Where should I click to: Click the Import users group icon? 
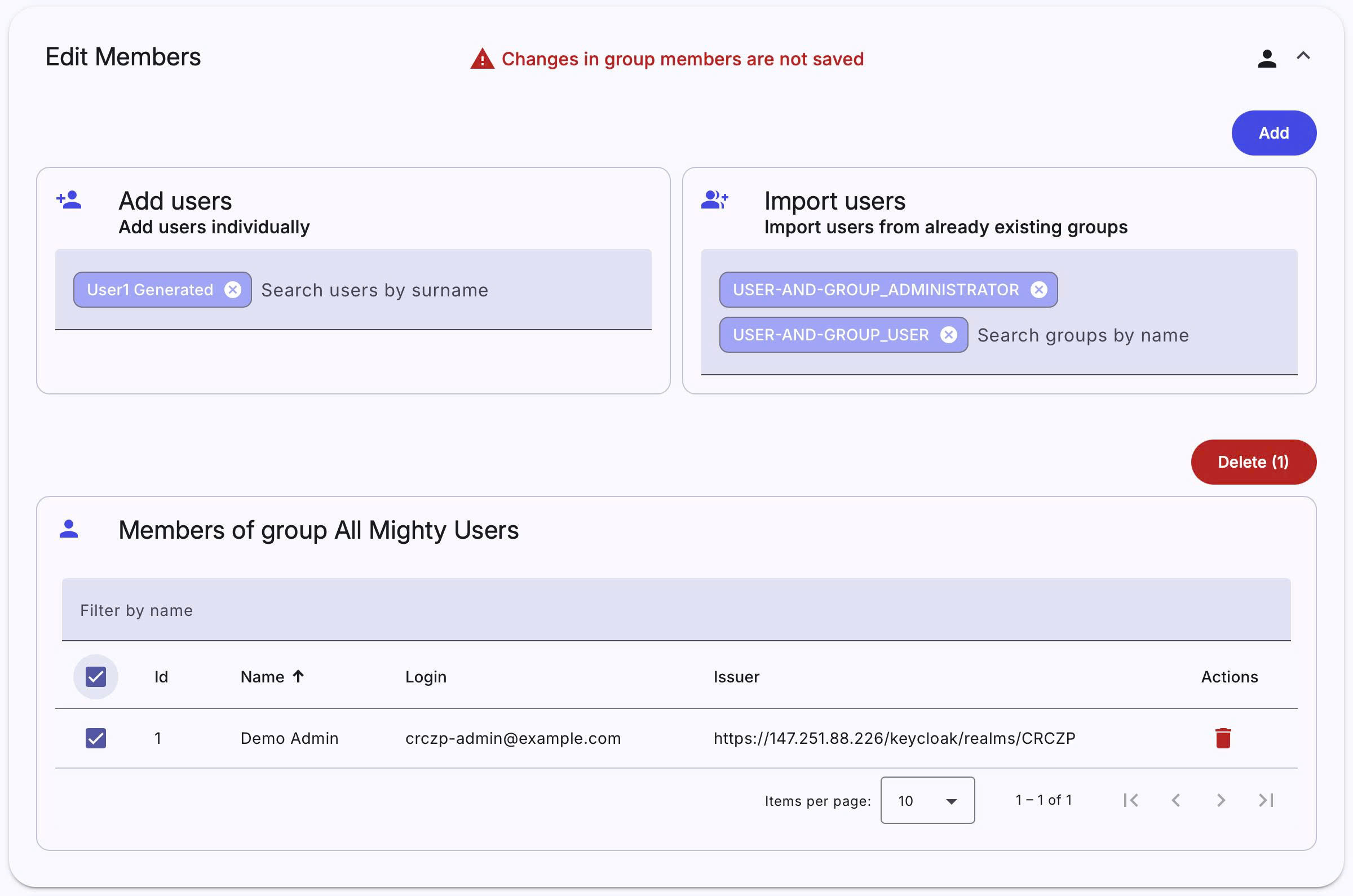point(715,201)
